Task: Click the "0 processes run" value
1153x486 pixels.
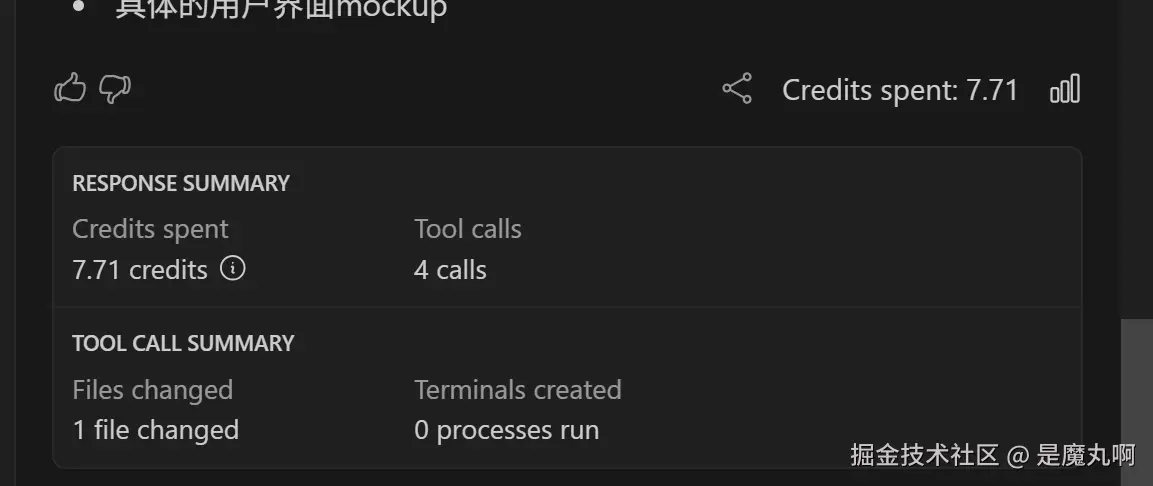Action: coord(507,430)
